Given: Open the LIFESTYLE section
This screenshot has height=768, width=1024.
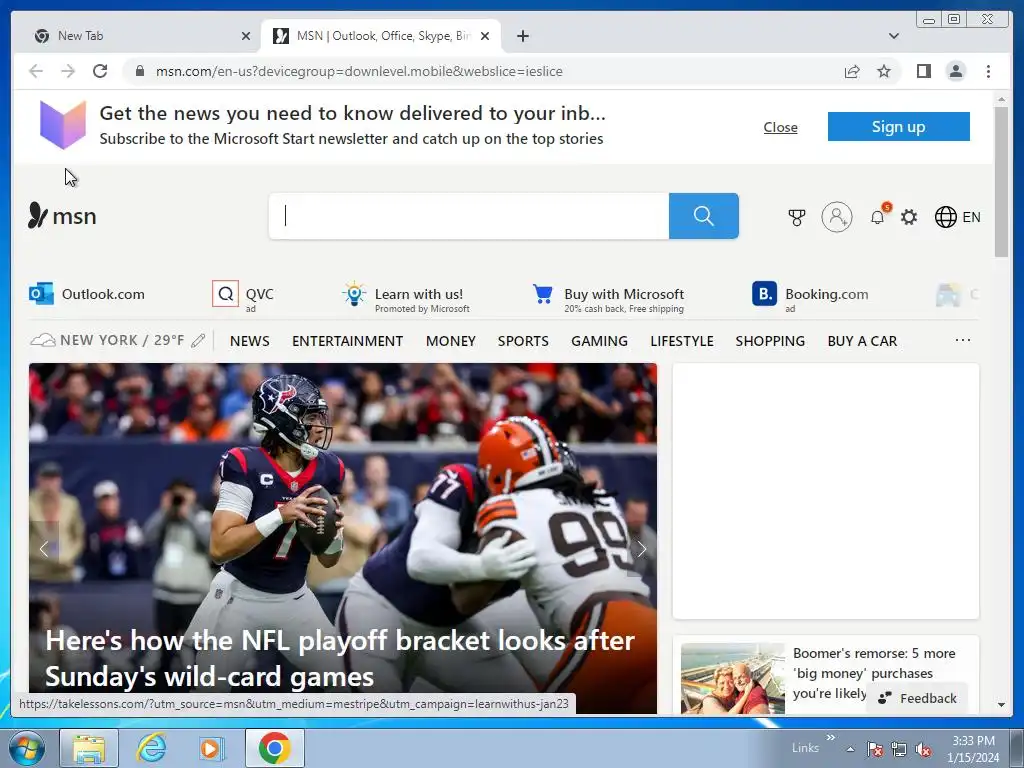Looking at the screenshot, I should coord(682,341).
